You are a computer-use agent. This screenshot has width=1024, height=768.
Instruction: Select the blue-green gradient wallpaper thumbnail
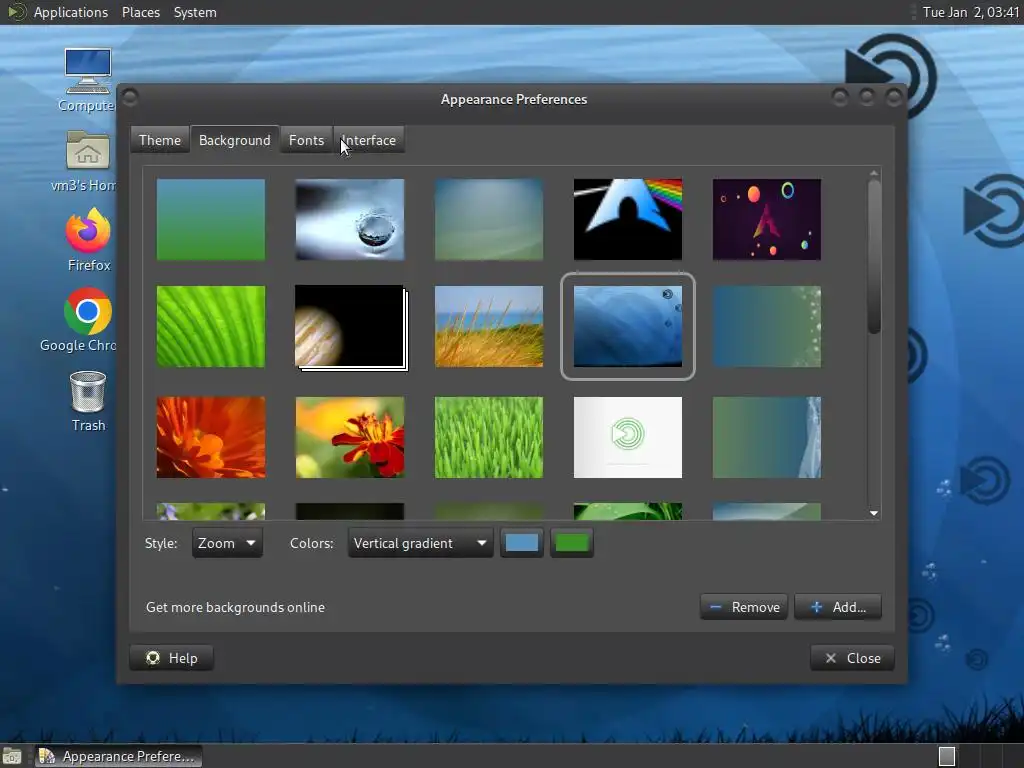211,219
